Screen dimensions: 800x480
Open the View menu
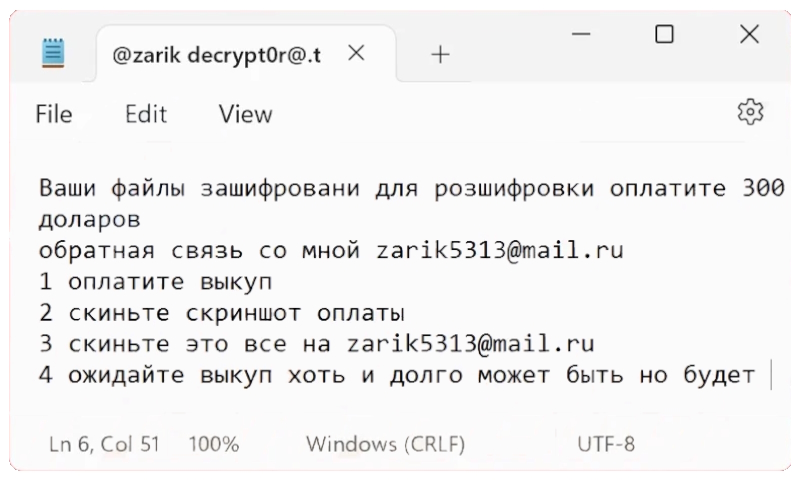245,115
